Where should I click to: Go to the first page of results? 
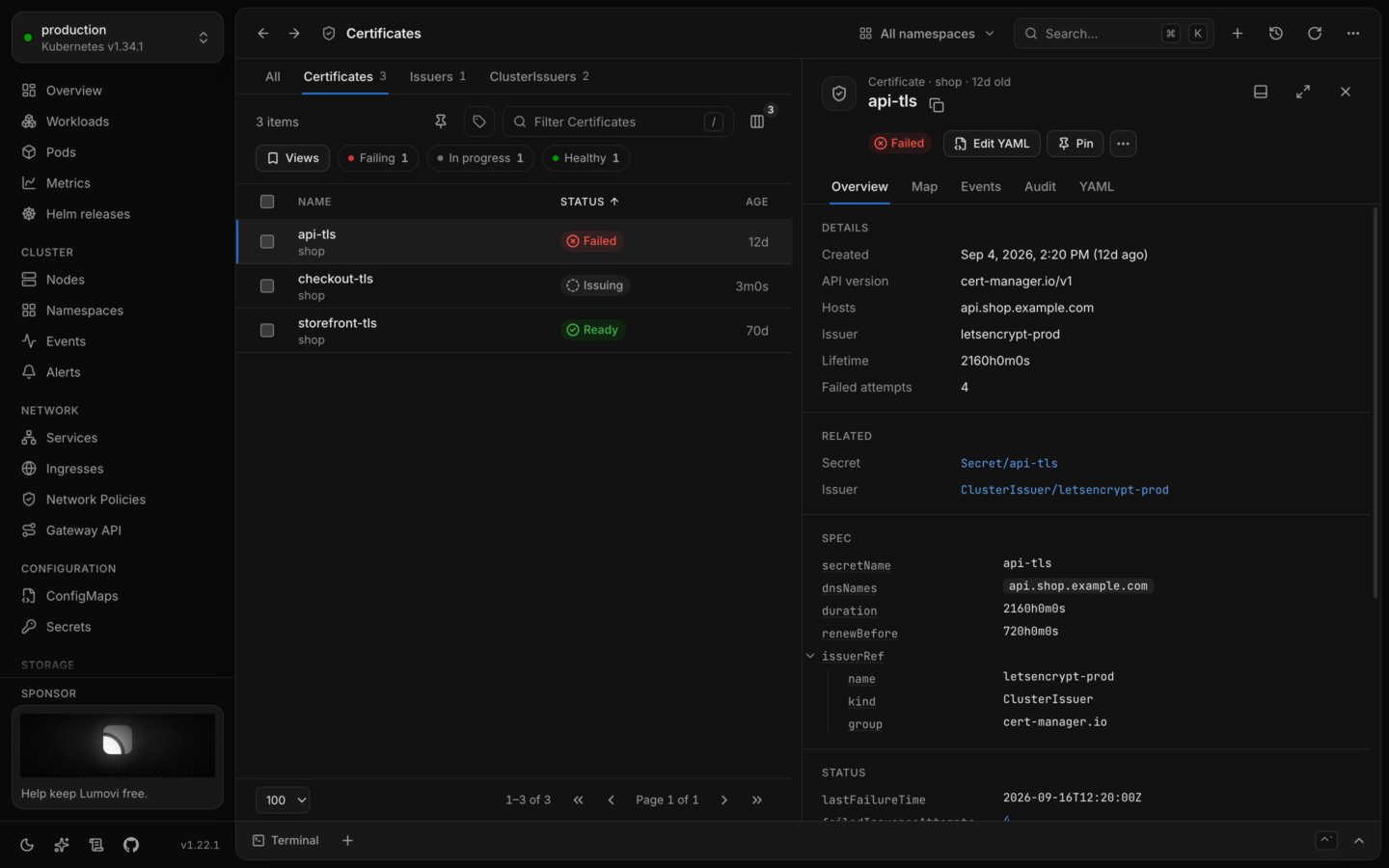point(579,800)
